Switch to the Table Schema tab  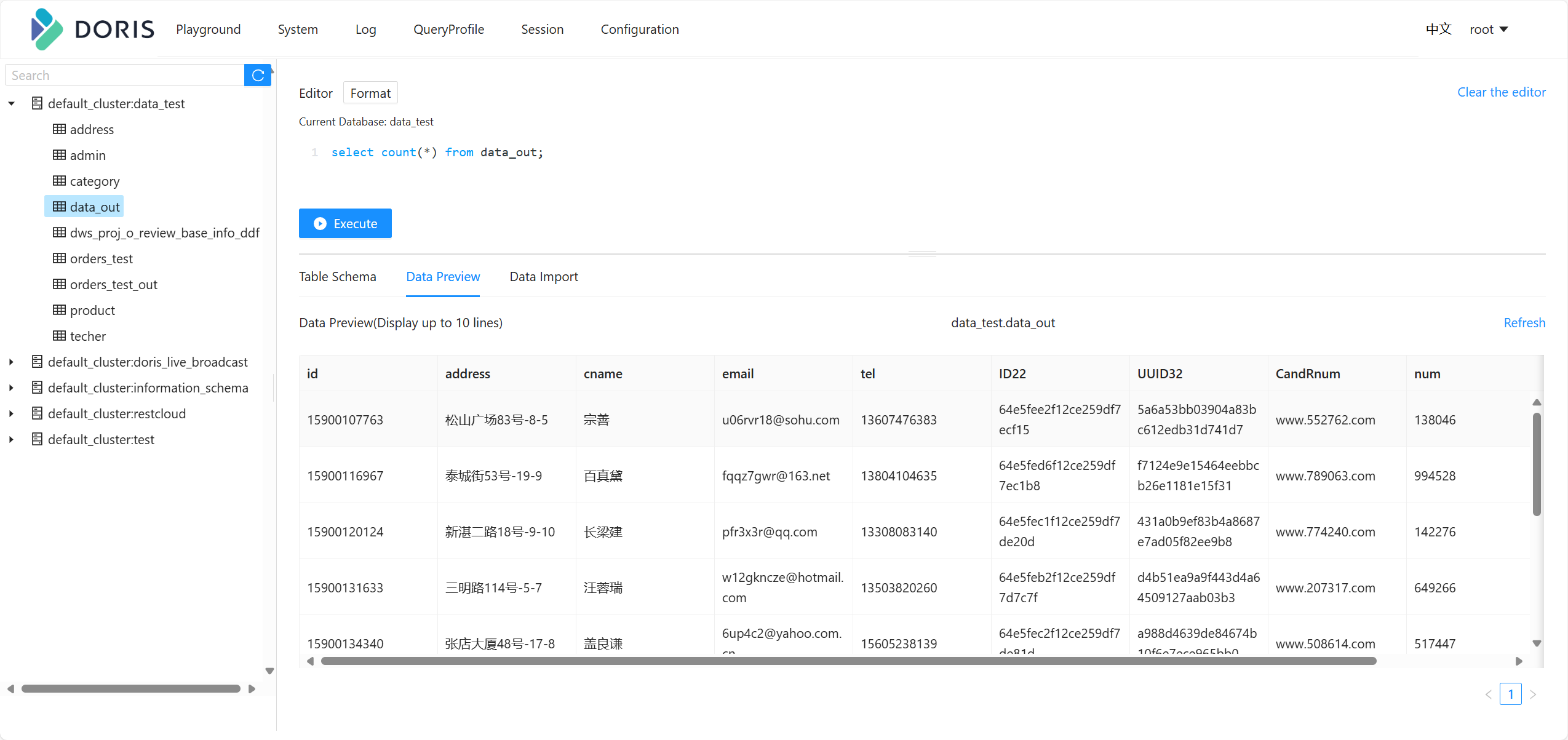[338, 277]
